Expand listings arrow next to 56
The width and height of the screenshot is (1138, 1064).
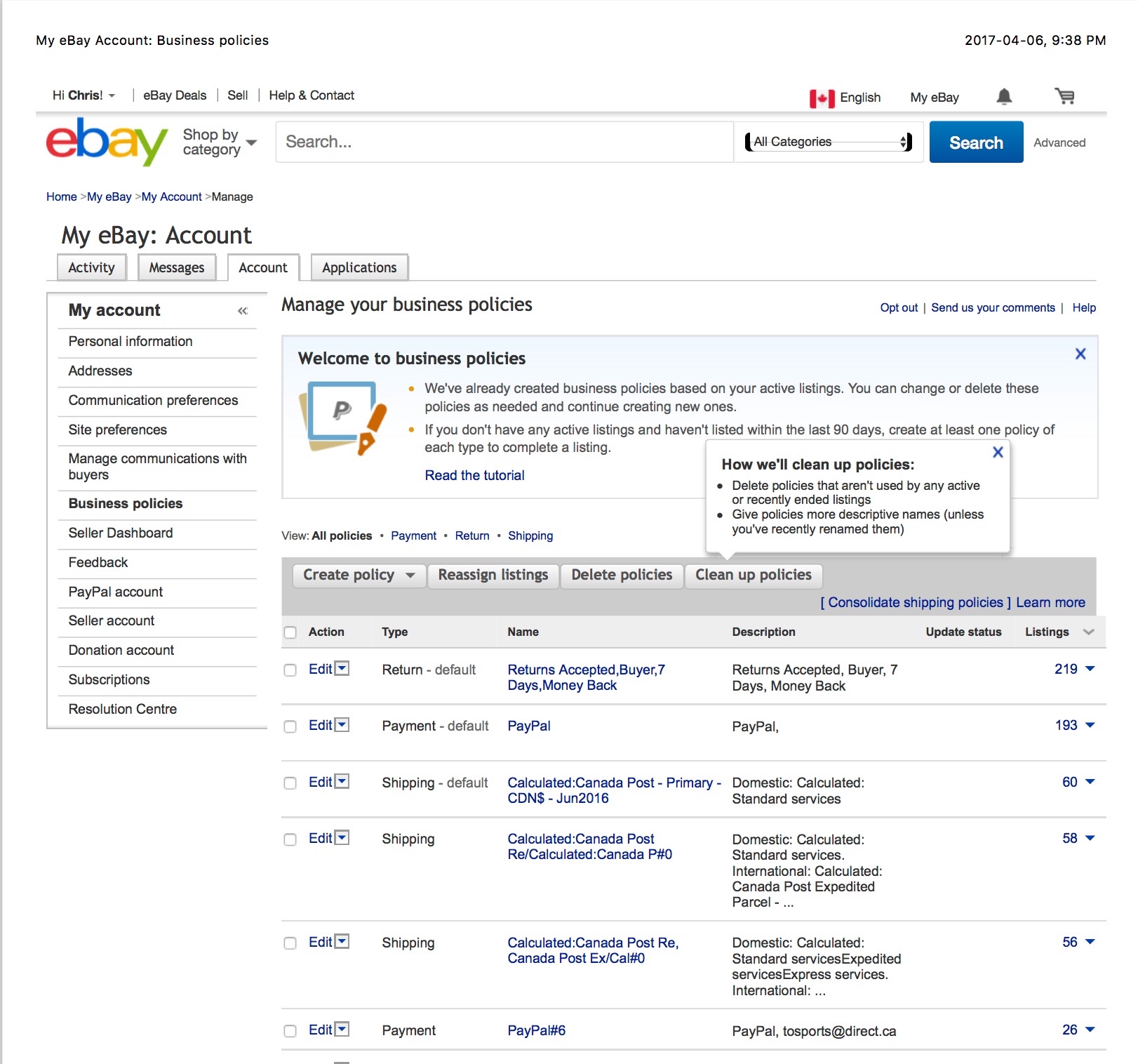[x=1090, y=942]
